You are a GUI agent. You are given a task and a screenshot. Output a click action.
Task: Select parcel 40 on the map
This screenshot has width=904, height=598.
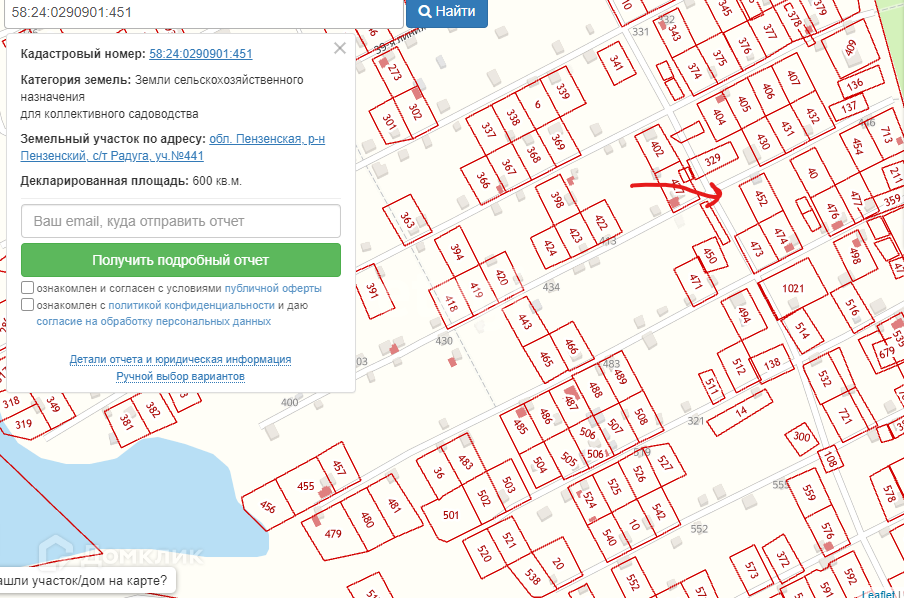click(812, 172)
